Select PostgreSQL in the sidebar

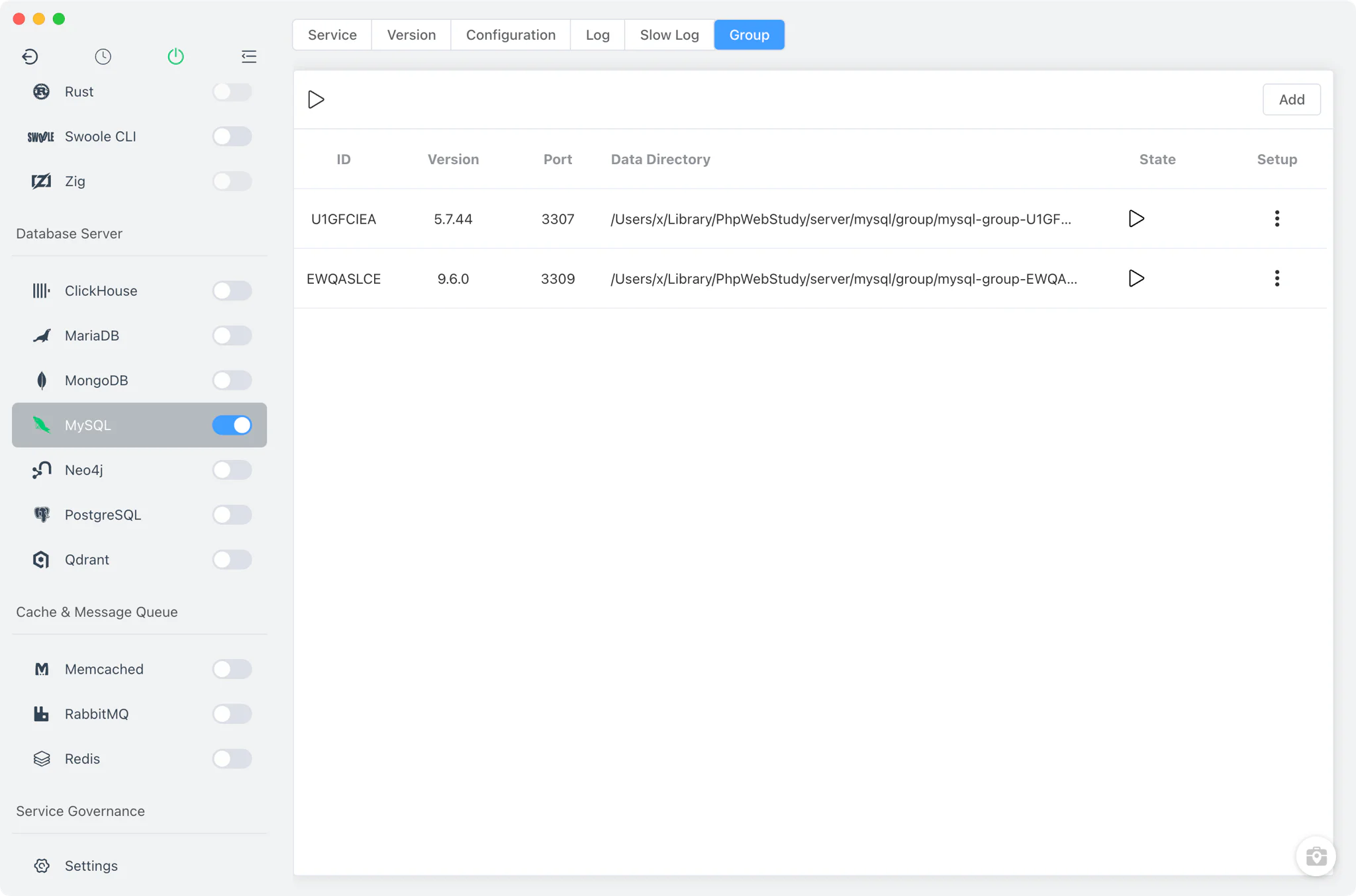pyautogui.click(x=139, y=515)
